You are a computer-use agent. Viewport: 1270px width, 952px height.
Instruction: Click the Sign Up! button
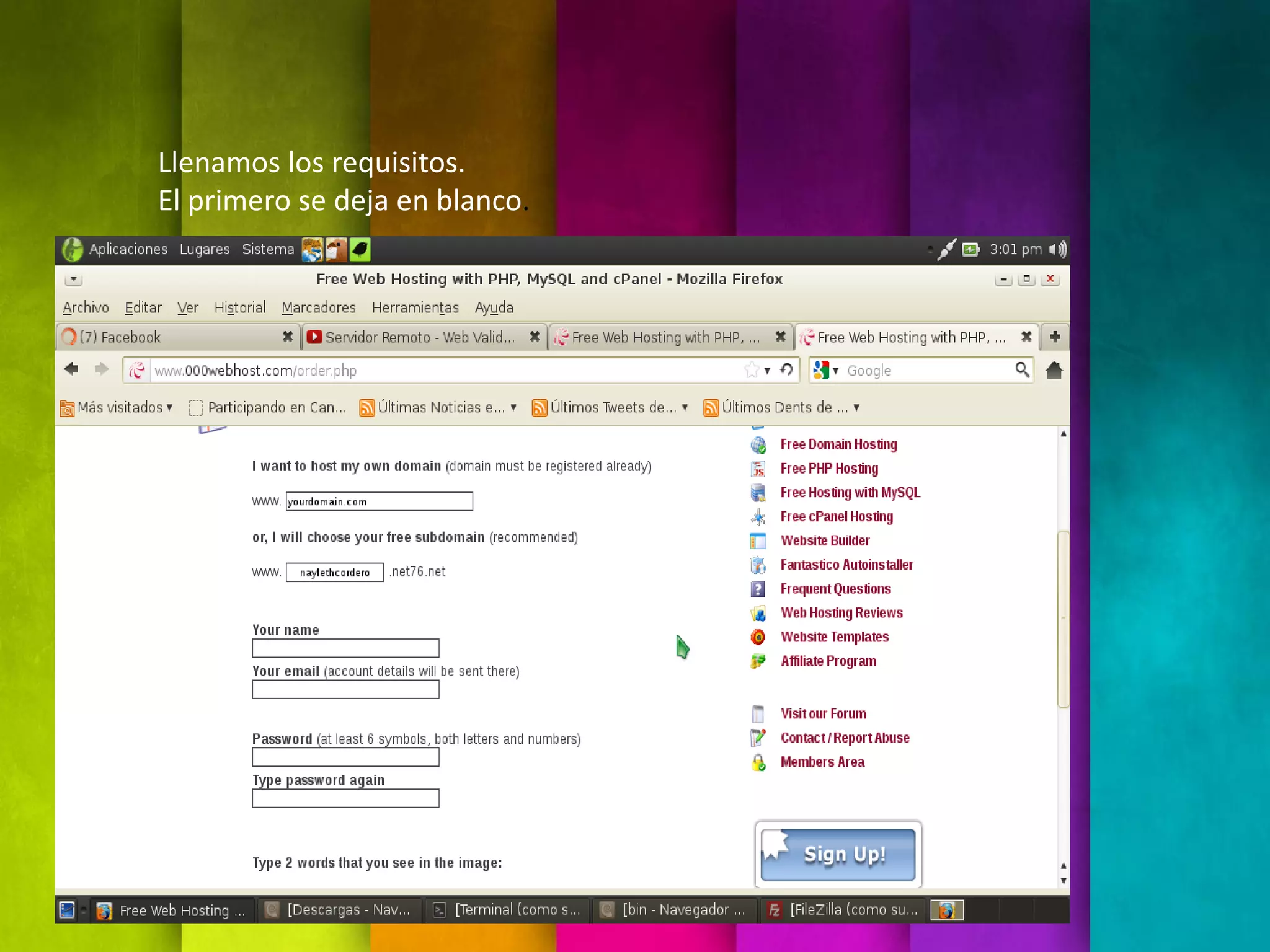(x=838, y=854)
